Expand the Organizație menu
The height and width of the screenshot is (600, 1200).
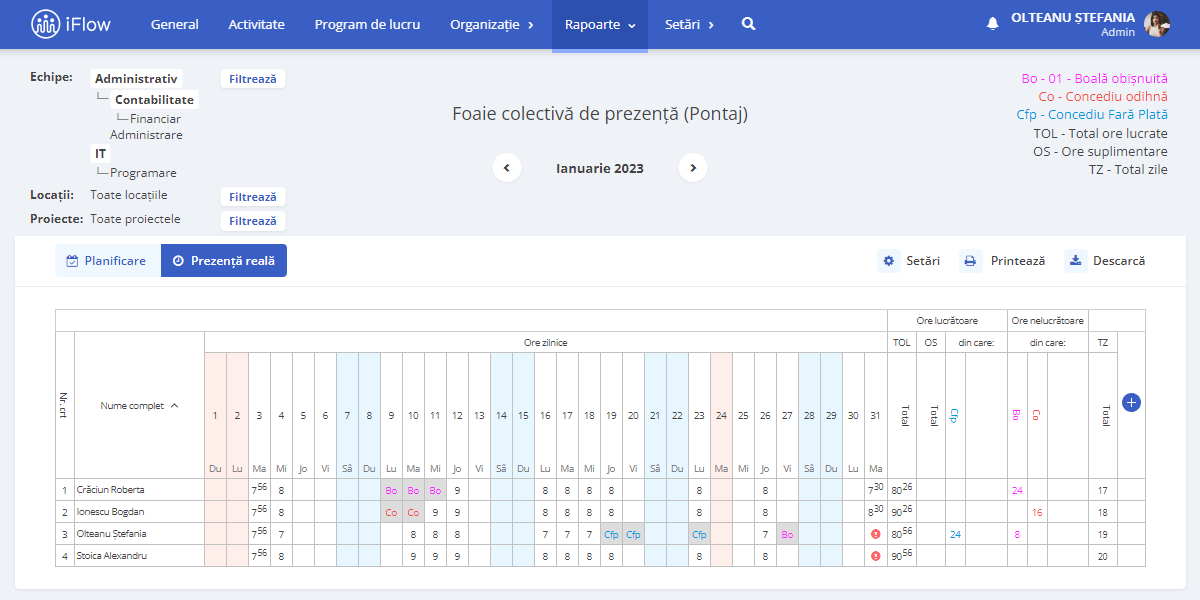pyautogui.click(x=491, y=24)
